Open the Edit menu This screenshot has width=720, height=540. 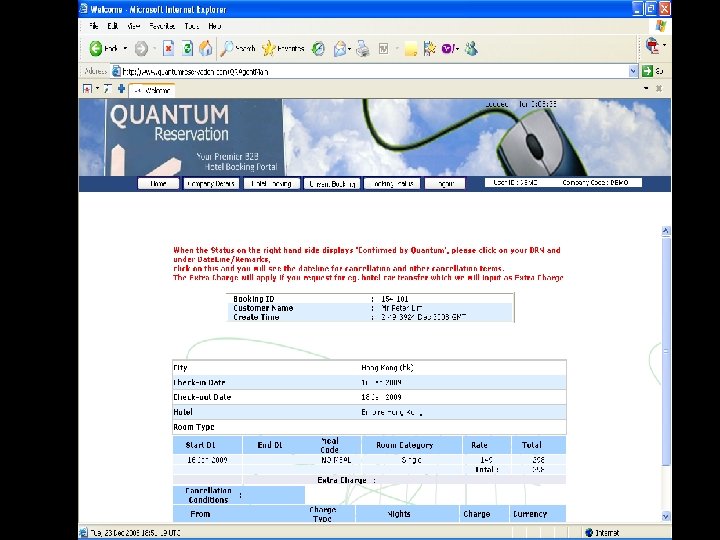click(x=112, y=26)
